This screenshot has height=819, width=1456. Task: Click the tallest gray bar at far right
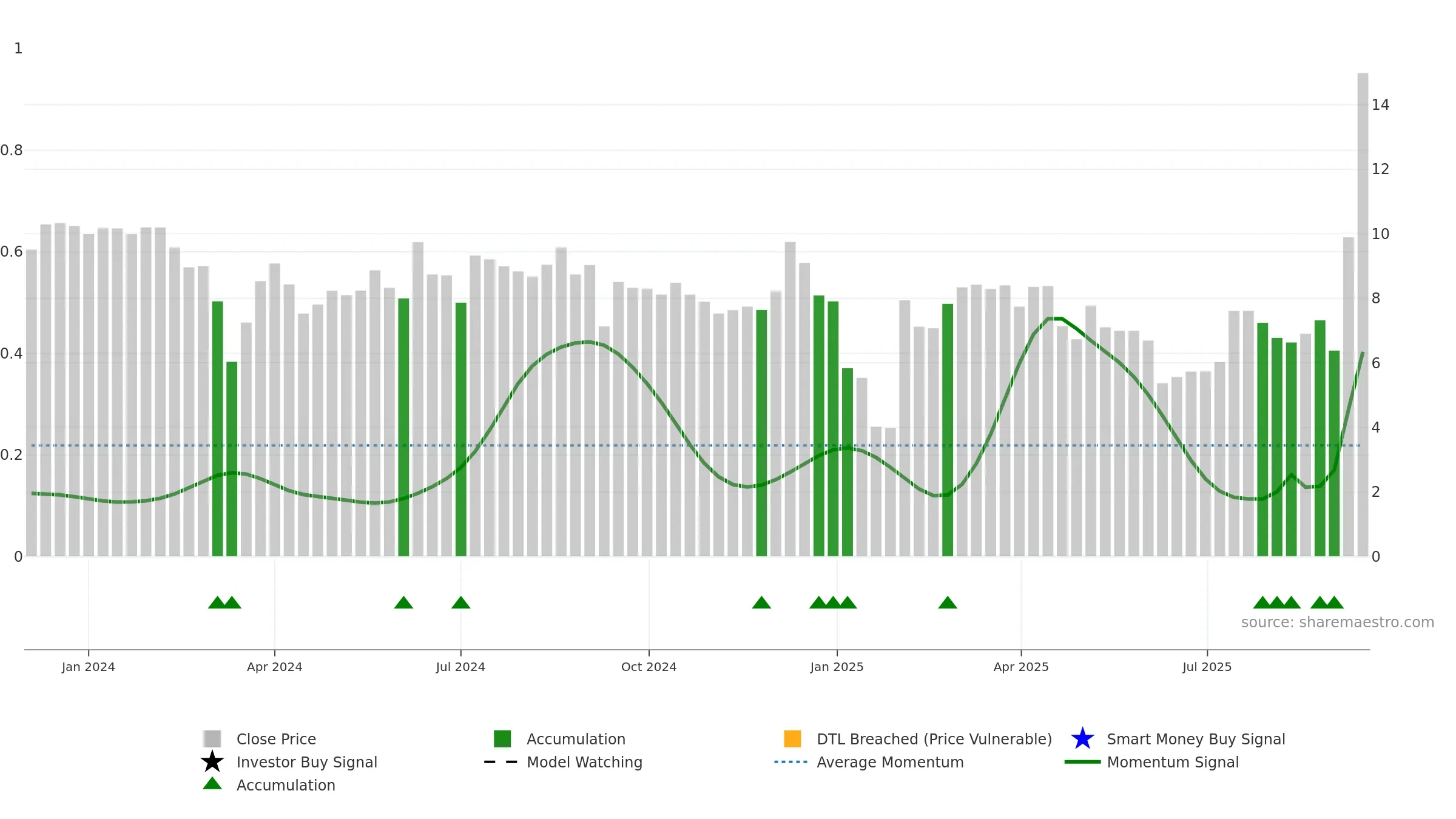coord(1363,314)
